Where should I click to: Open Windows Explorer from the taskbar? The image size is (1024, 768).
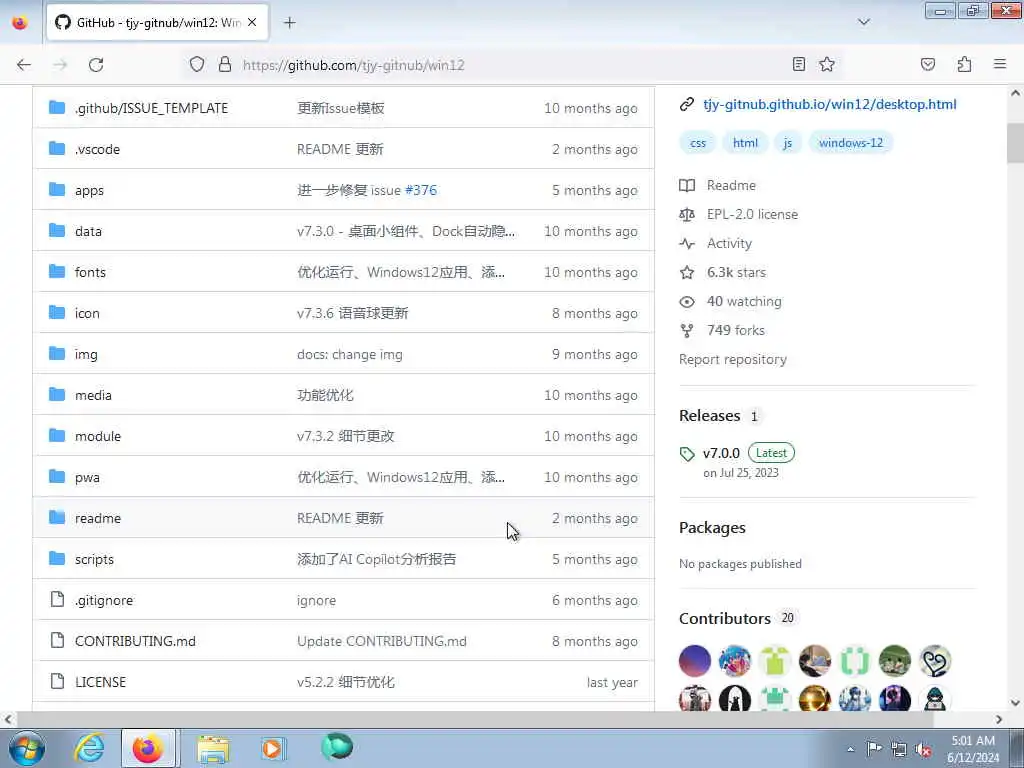point(213,748)
